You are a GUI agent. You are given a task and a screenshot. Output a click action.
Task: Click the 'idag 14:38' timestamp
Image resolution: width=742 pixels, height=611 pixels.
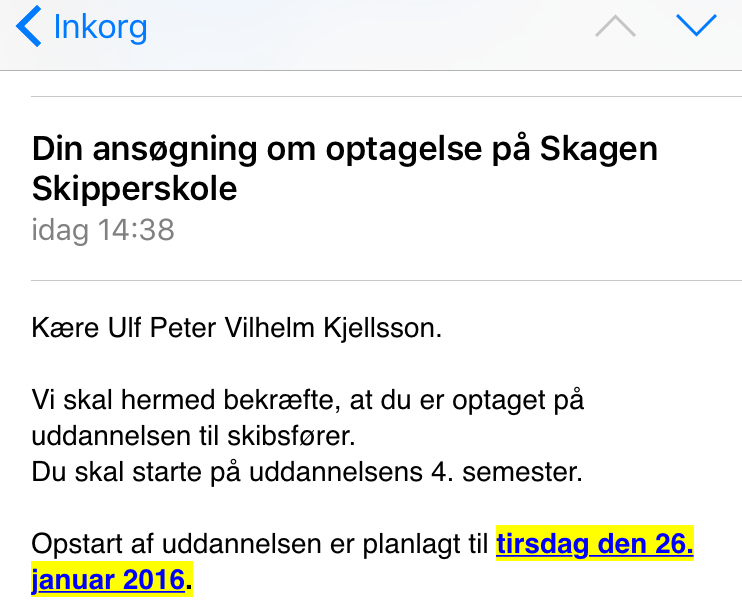click(x=103, y=230)
